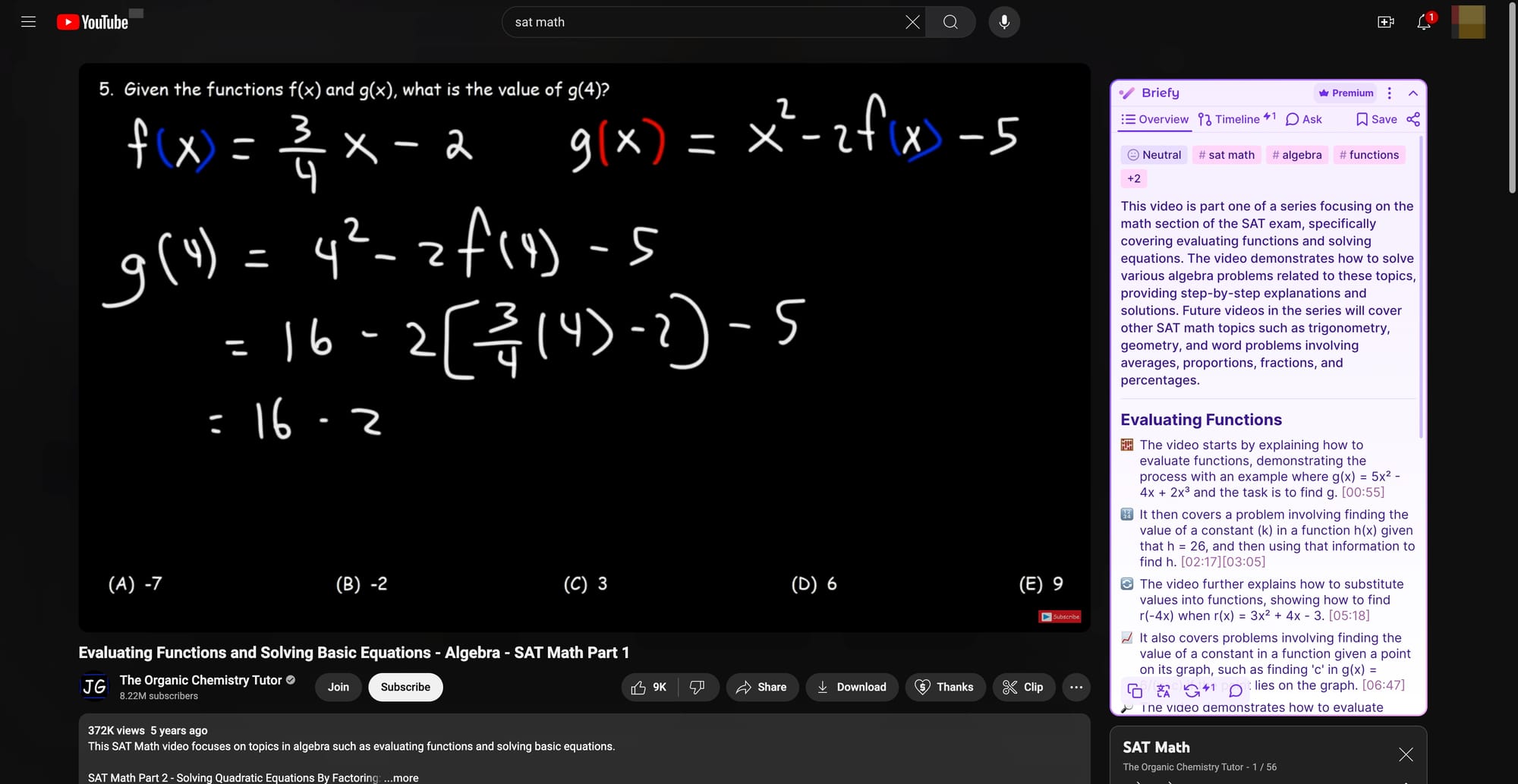Download the video
Image resolution: width=1518 pixels, height=784 pixels.
852,687
